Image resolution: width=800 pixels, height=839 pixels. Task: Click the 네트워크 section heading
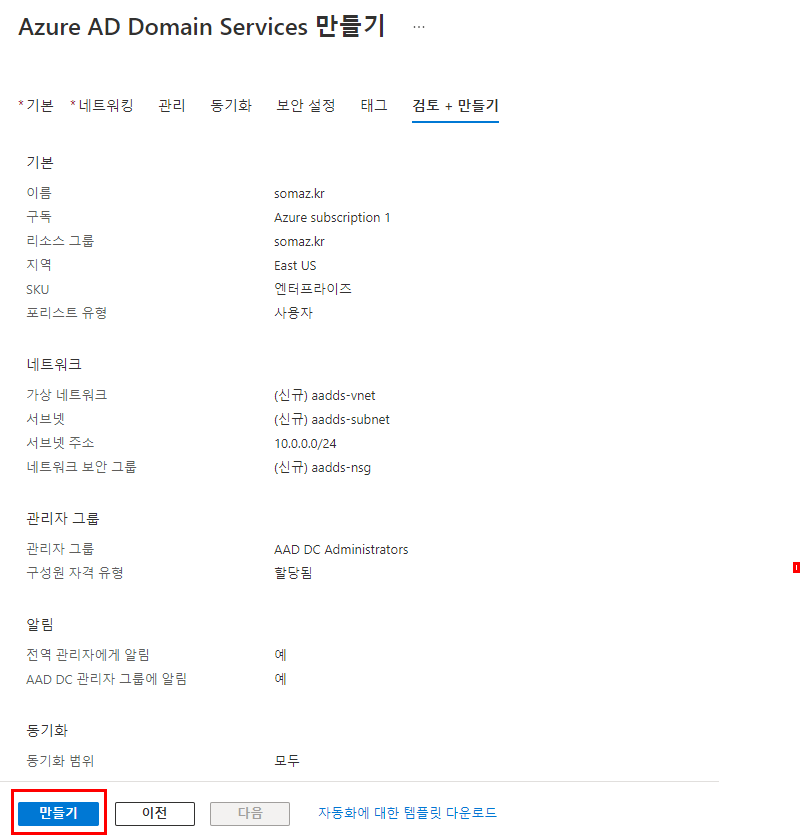pos(54,364)
